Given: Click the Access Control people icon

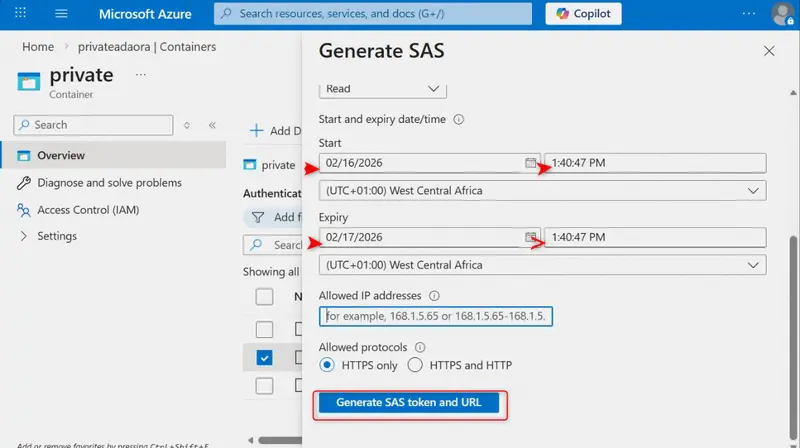Looking at the screenshot, I should pos(23,210).
